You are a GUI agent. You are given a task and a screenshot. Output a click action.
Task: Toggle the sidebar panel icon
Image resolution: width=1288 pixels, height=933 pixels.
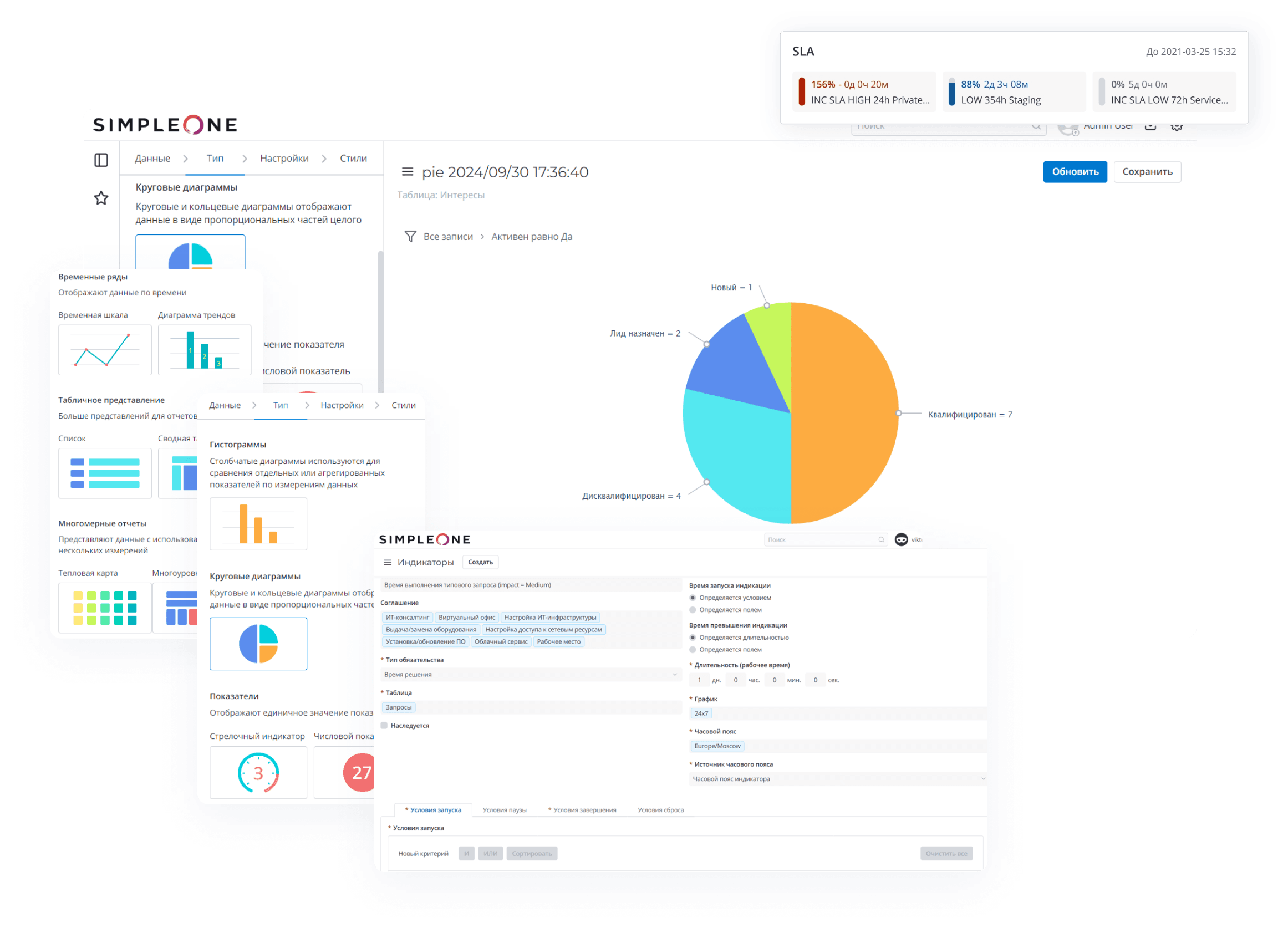(101, 160)
